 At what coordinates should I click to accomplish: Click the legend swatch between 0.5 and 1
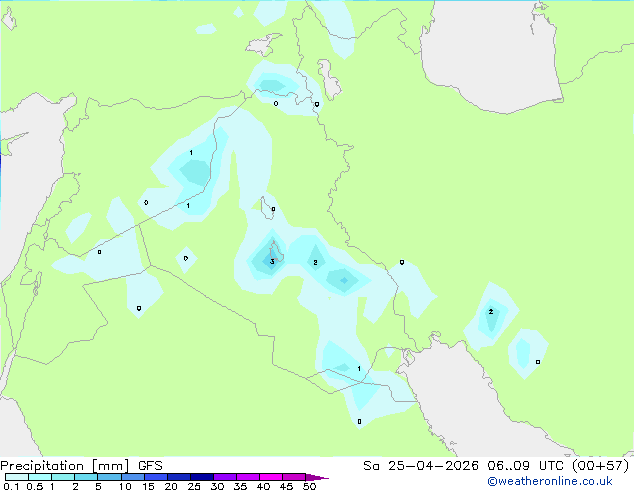(40, 477)
